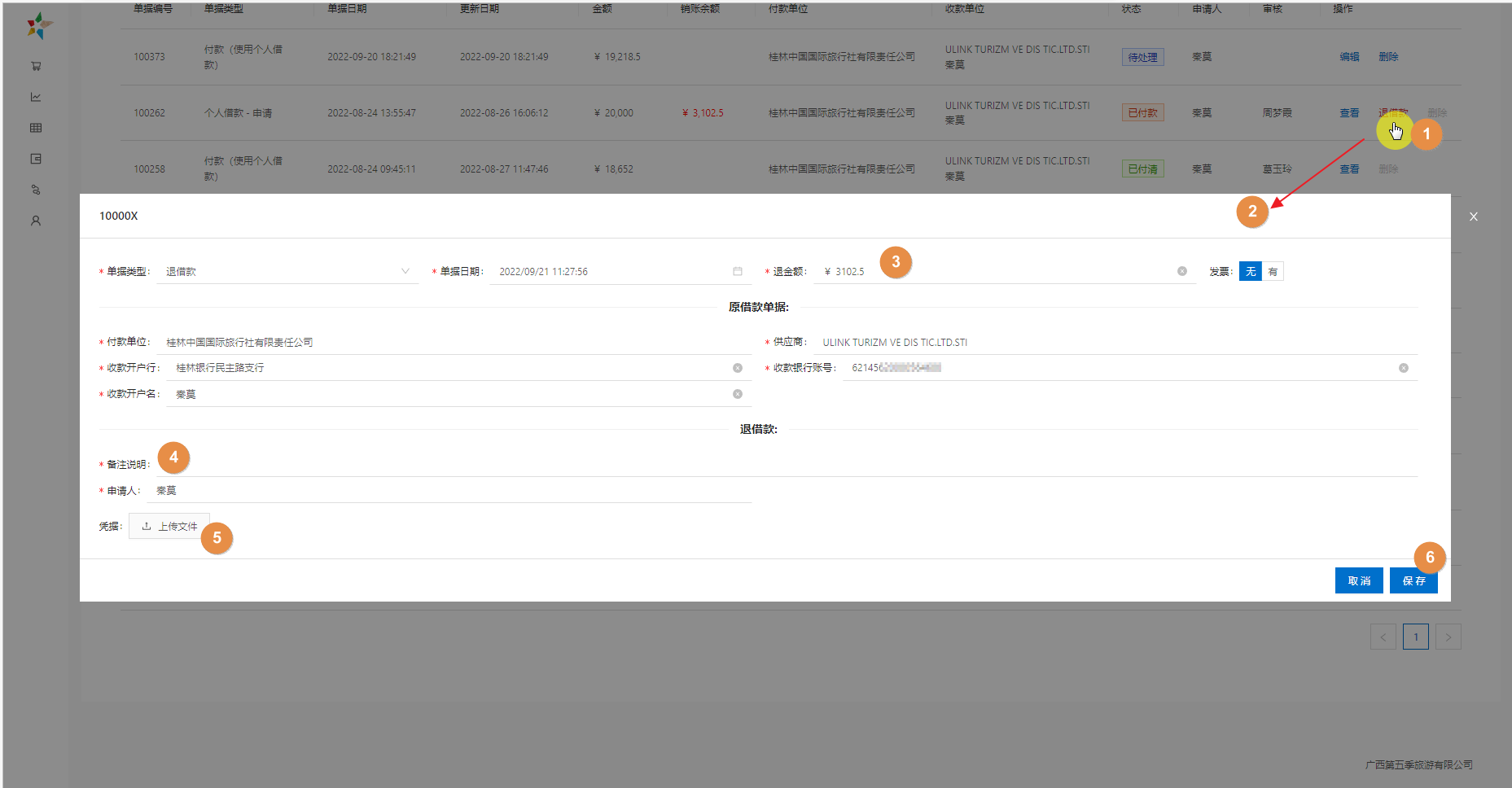This screenshot has height=788, width=1512.
Task: Click the 收款开户名 account name field
Action: point(448,394)
